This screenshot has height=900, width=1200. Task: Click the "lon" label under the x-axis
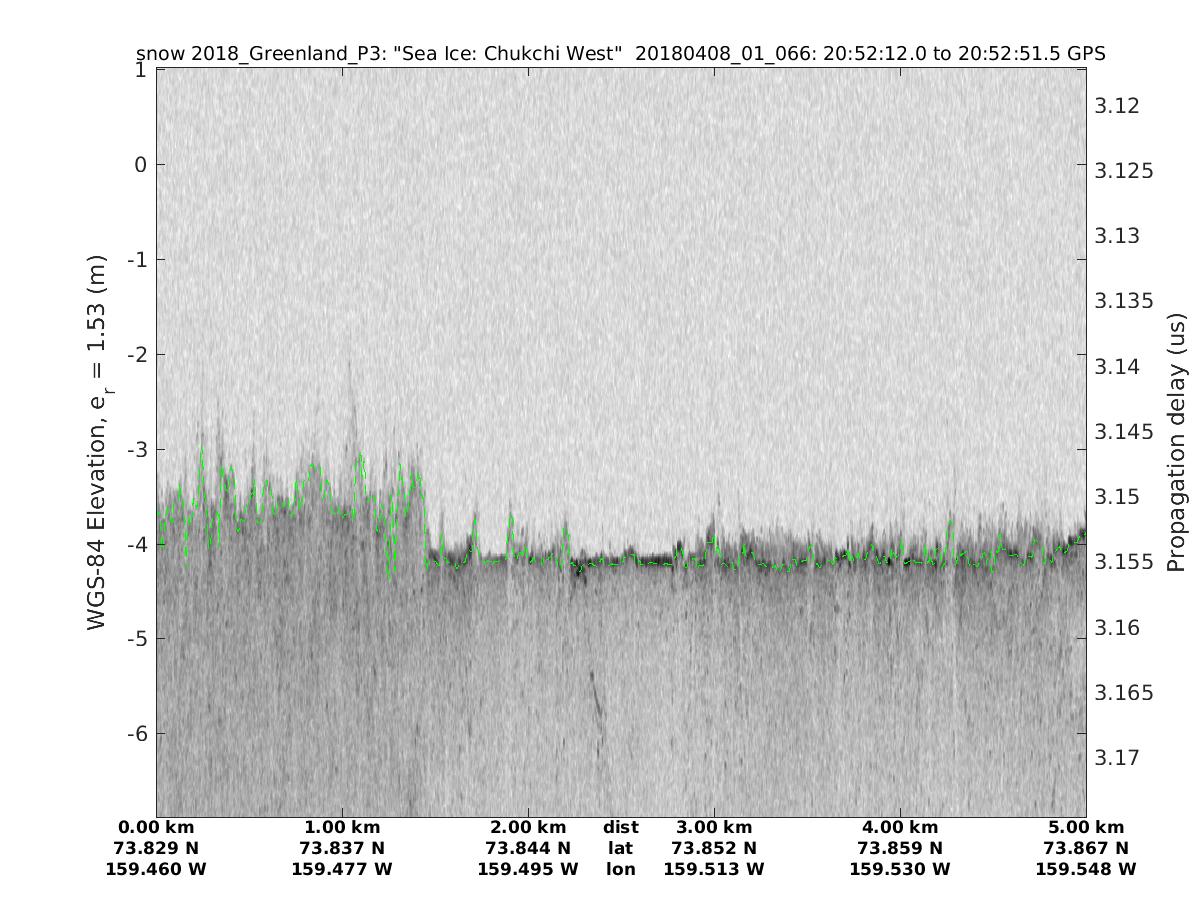click(621, 869)
